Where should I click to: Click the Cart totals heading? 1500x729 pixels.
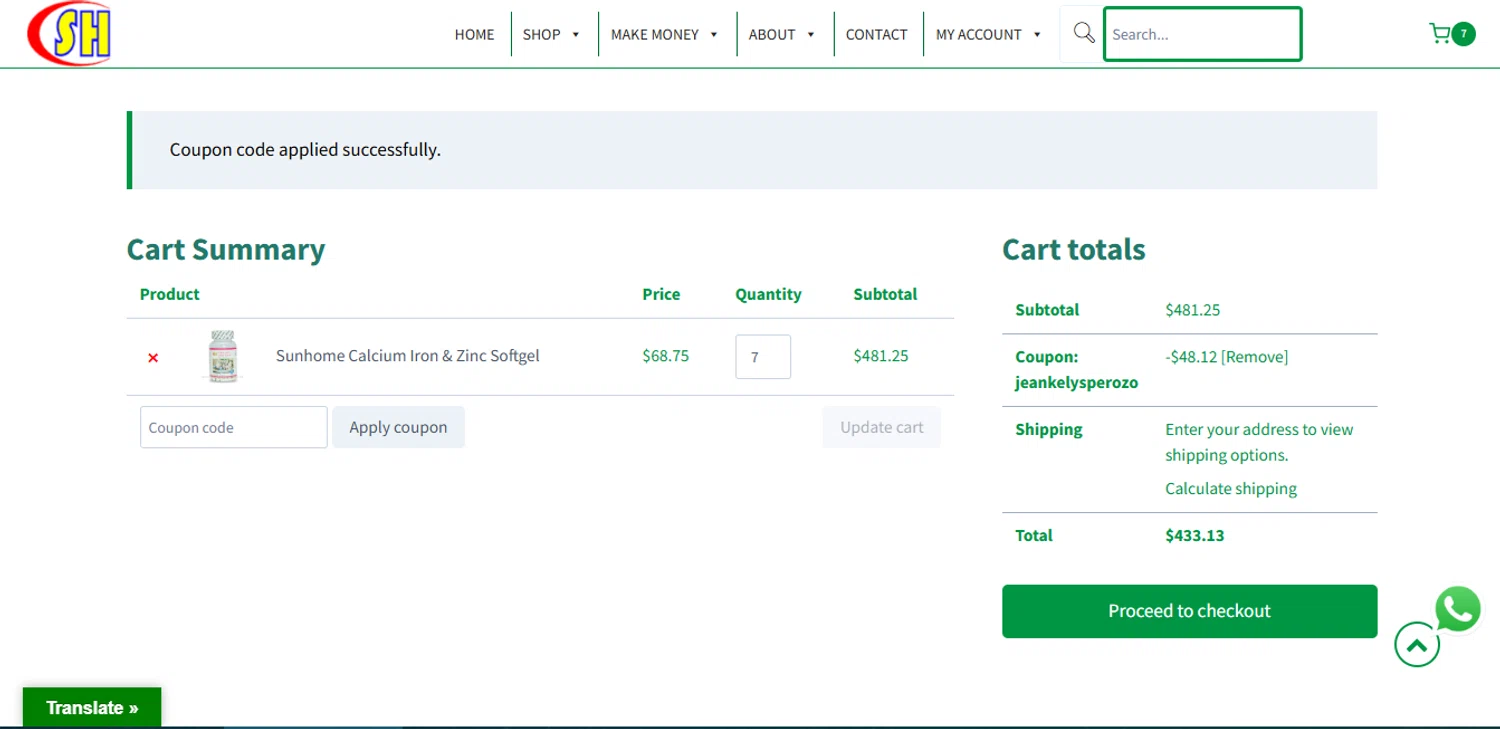[x=1074, y=249]
